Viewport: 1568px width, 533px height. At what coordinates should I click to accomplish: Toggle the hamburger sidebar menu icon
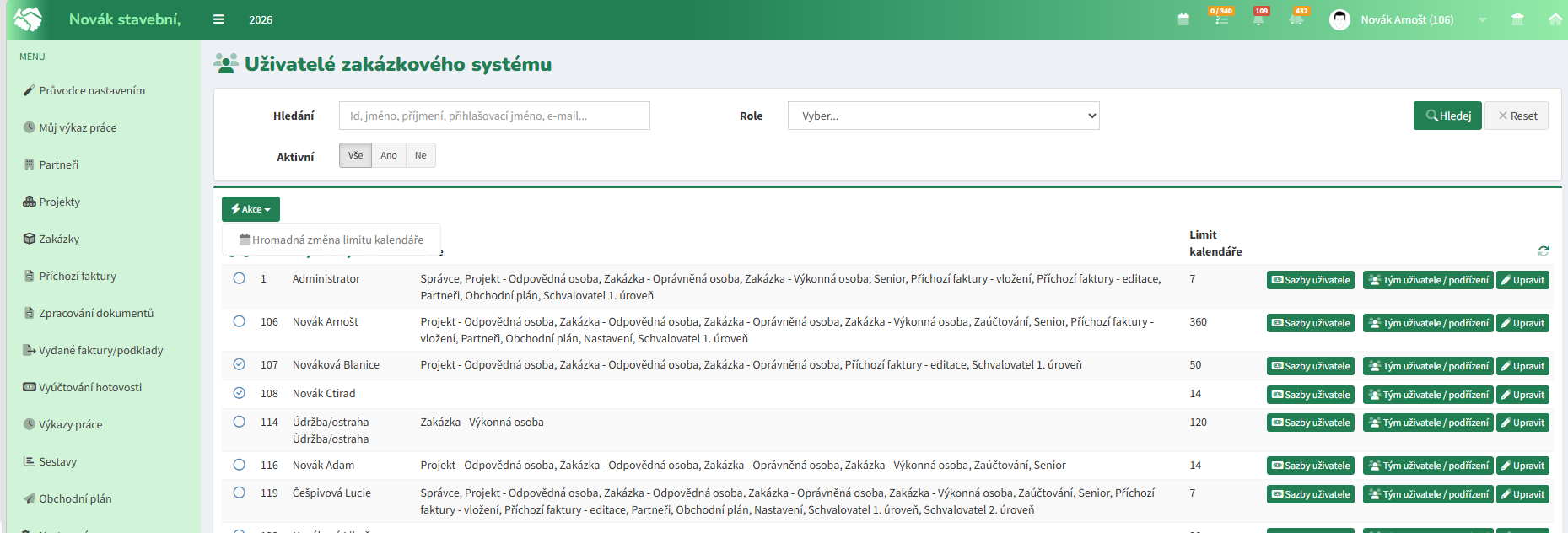(x=218, y=19)
